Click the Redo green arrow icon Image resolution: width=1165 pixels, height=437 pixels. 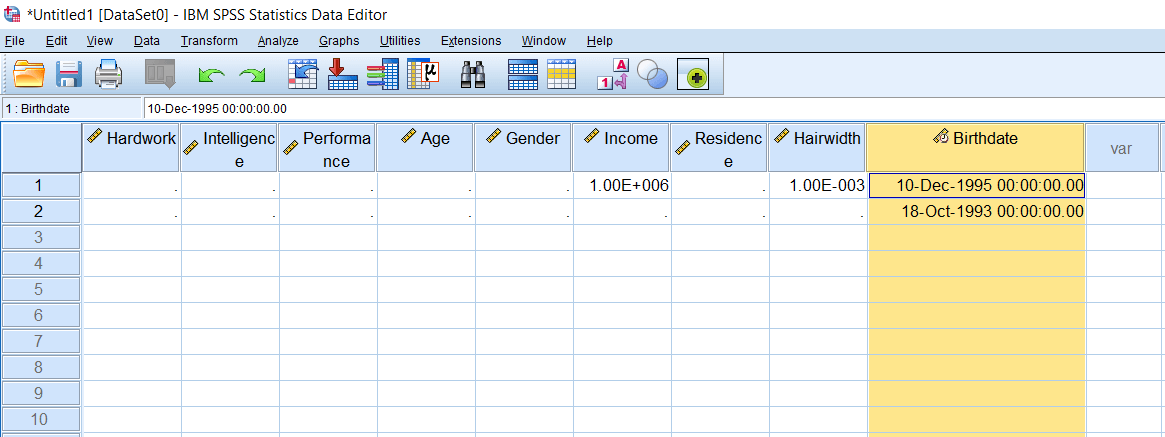click(x=252, y=74)
